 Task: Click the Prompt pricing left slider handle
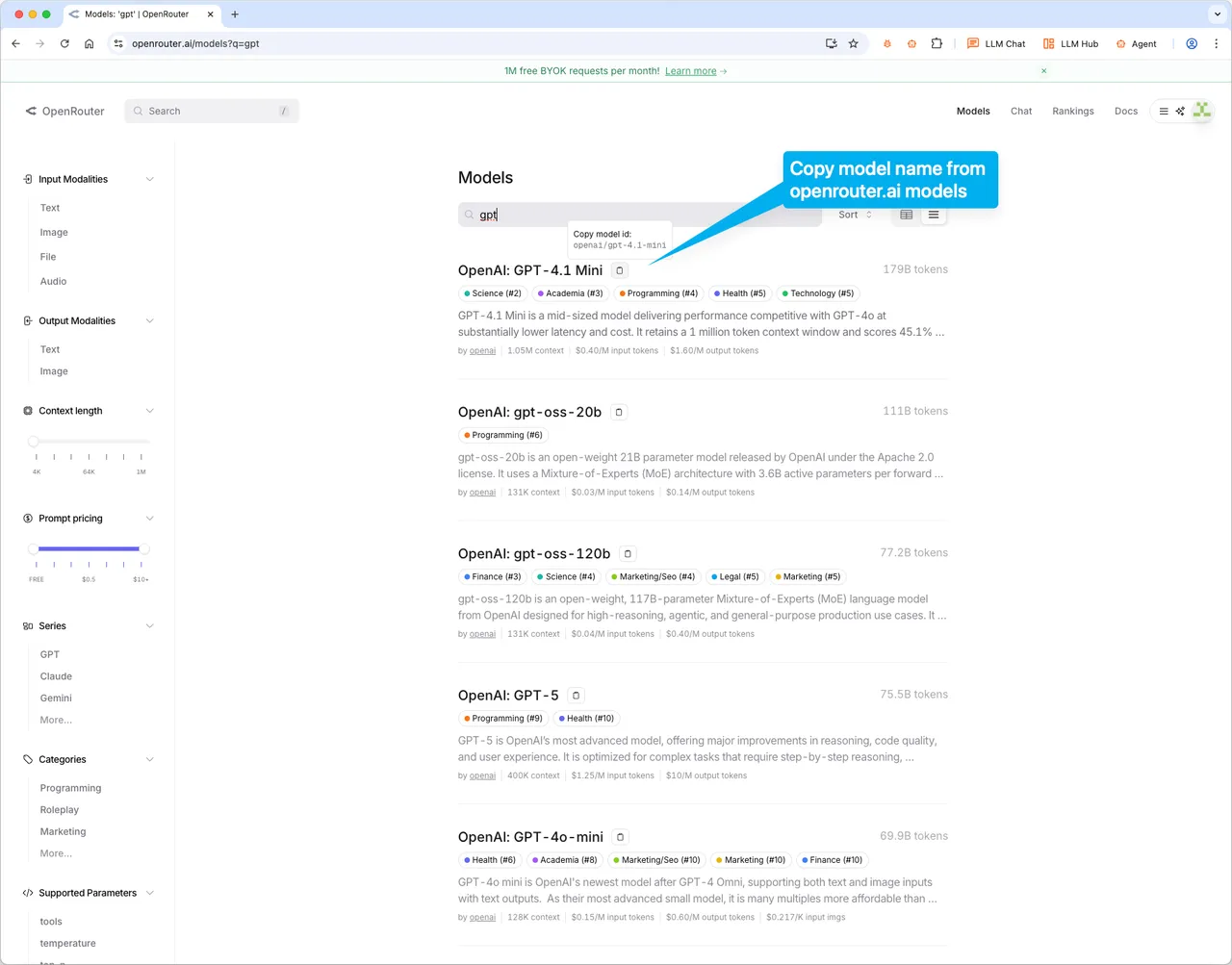pos(34,549)
